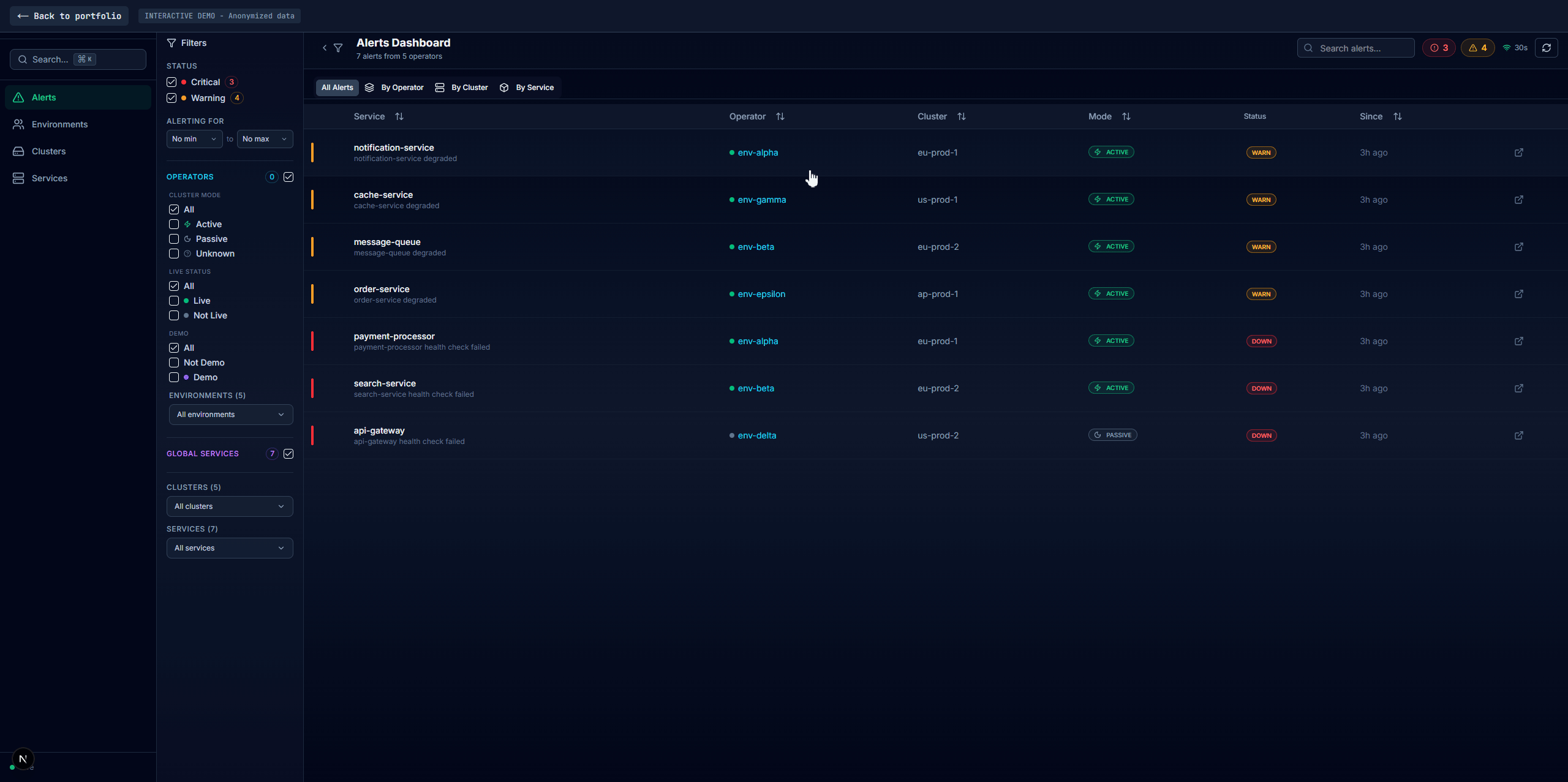This screenshot has height=782, width=1568.
Task: Click inside the Search alerts input field
Action: (1355, 48)
